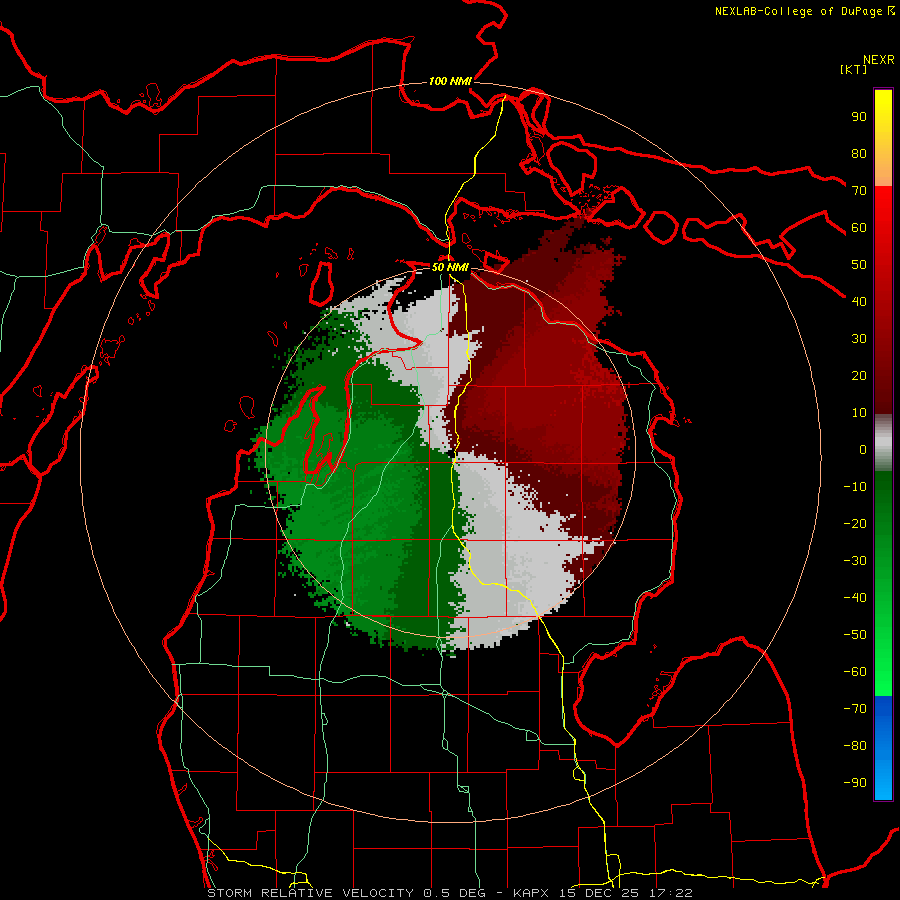The width and height of the screenshot is (900, 900).
Task: Click the 0 value on the velocity scale
Action: coord(863,449)
